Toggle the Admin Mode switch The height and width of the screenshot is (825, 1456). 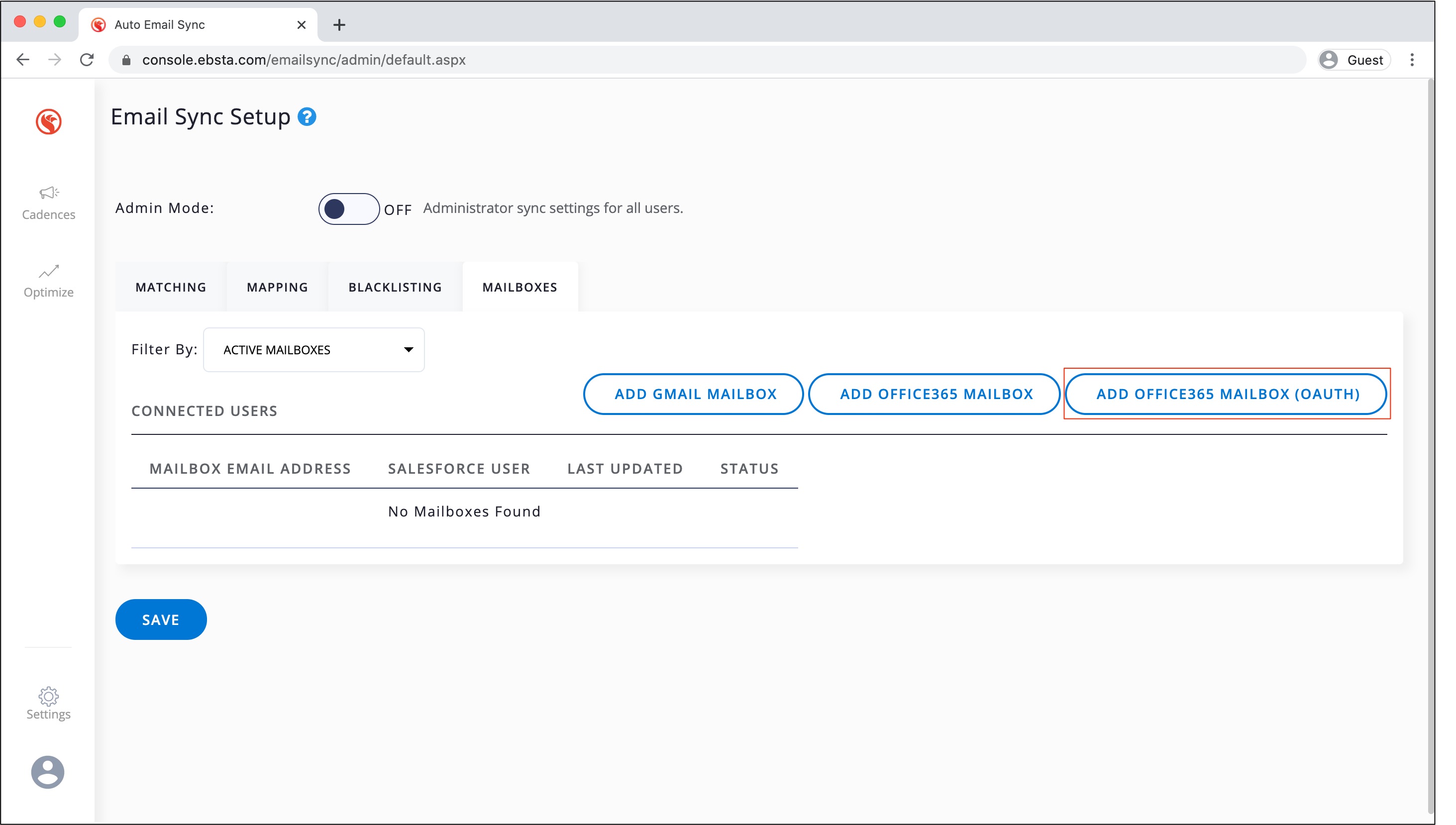[348, 209]
